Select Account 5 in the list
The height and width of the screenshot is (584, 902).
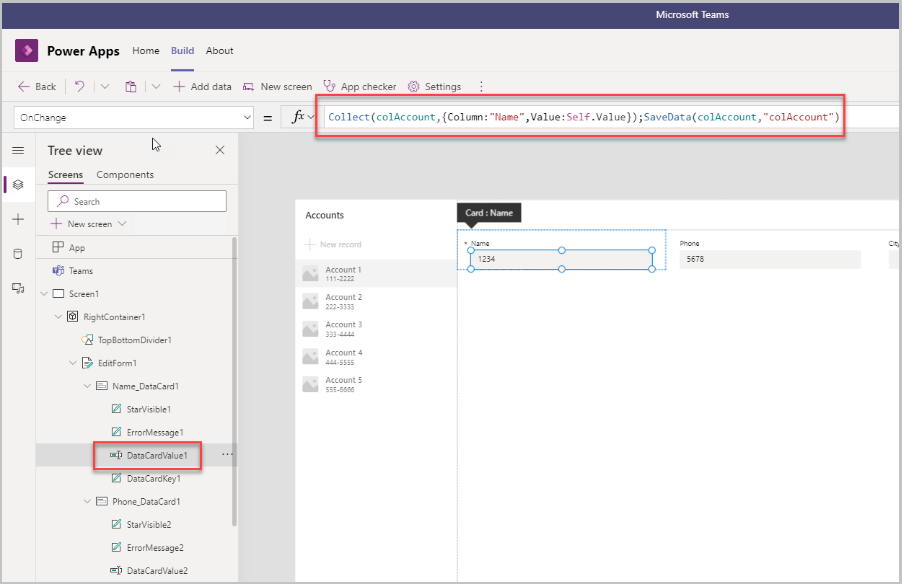pos(376,384)
